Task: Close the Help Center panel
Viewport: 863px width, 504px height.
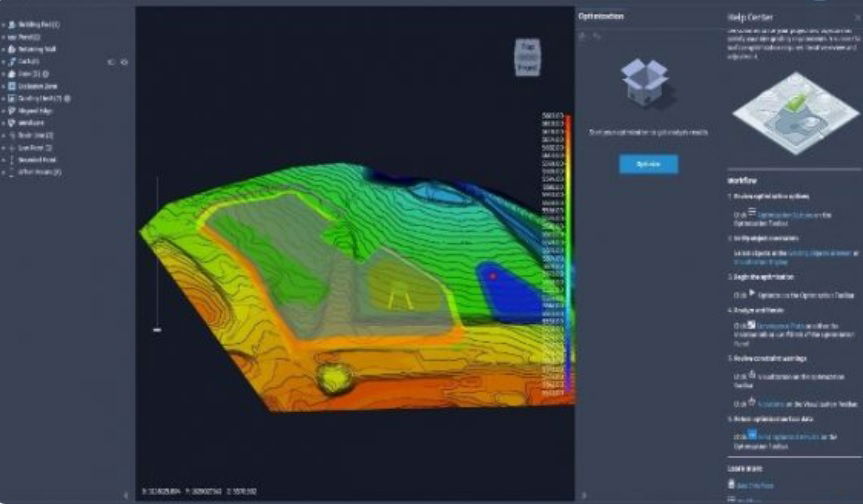Action: 857,18
